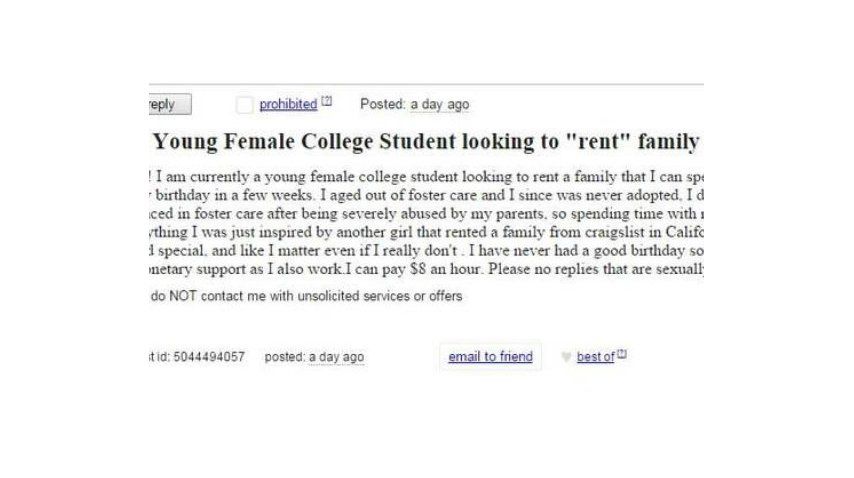Click the top 'Posted: a day ago' timestamp
854x478 pixels.
tap(414, 105)
